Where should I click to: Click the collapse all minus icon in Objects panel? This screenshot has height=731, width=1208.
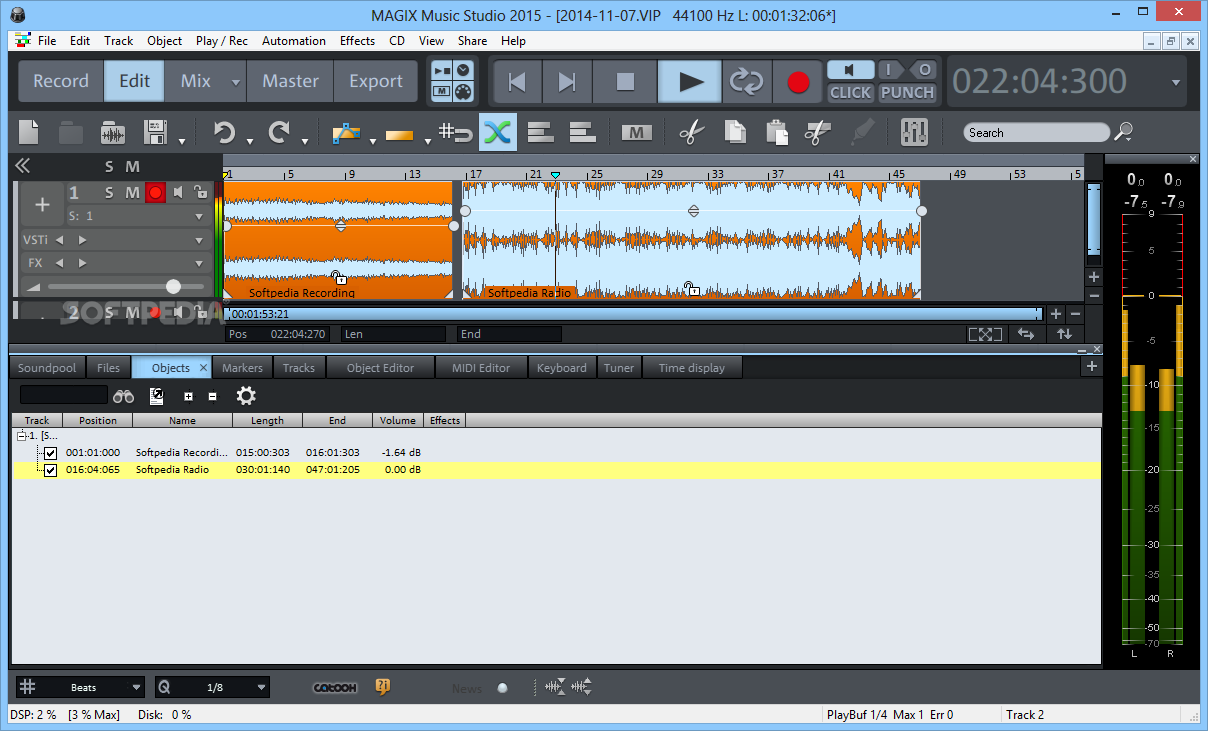(x=212, y=396)
